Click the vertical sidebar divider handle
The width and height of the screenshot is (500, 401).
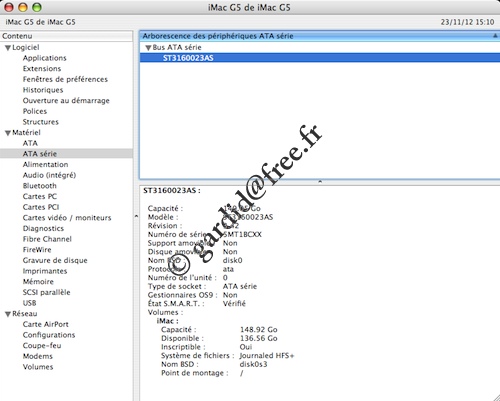136,216
